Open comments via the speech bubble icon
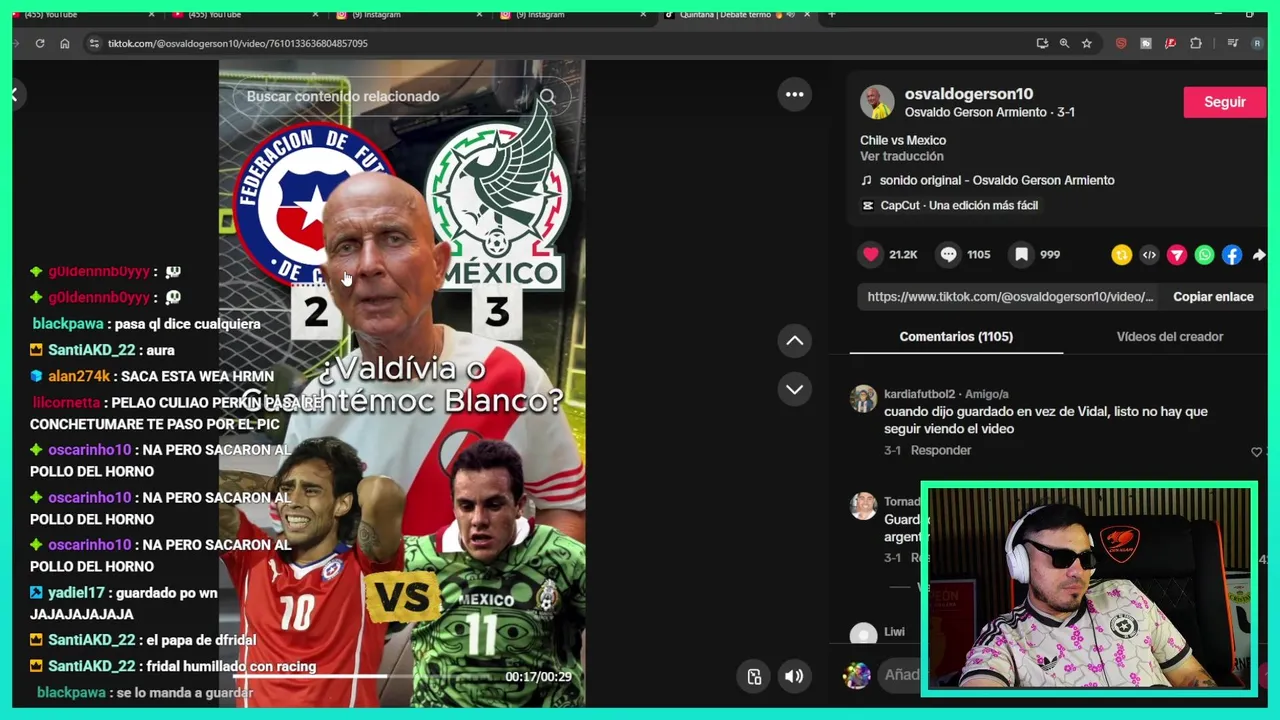The height and width of the screenshot is (720, 1280). [948, 255]
